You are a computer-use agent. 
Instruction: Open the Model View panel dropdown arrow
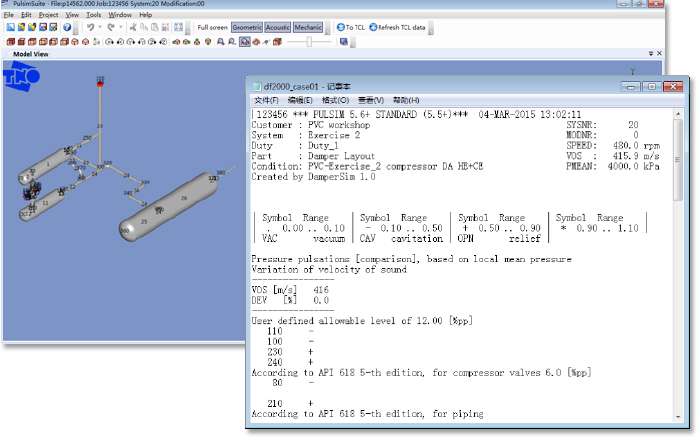651,53
